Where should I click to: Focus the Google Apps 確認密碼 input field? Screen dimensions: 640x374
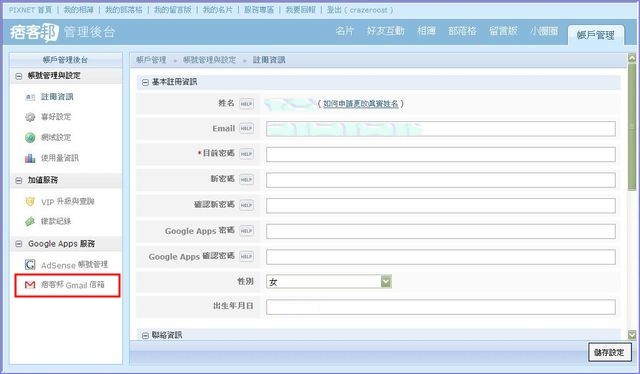point(441,257)
